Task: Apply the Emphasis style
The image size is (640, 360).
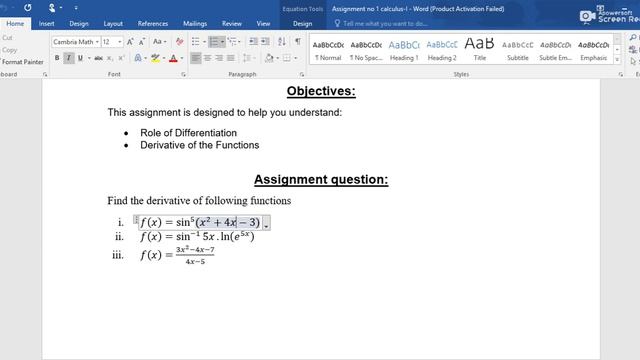Action: (593, 51)
